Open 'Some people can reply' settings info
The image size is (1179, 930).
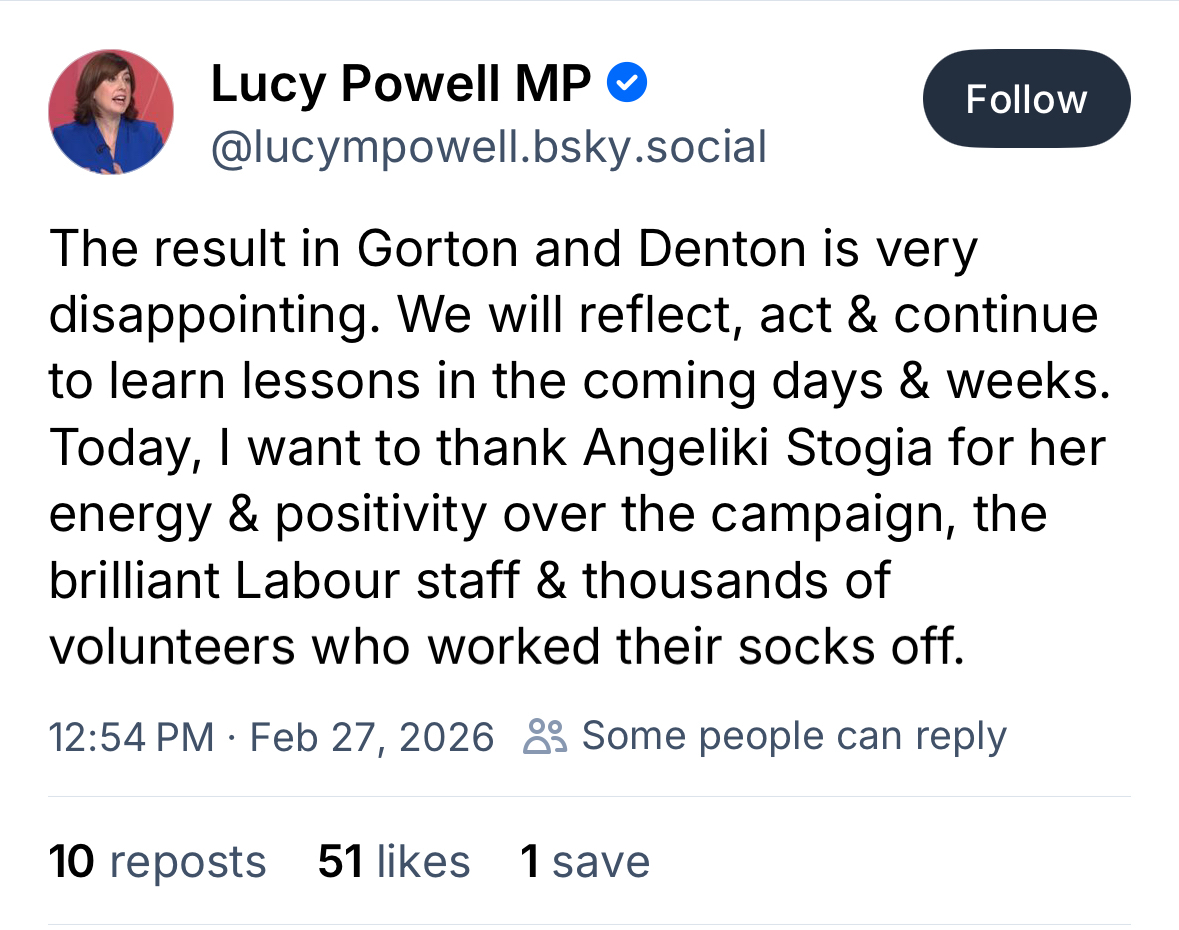pos(793,737)
